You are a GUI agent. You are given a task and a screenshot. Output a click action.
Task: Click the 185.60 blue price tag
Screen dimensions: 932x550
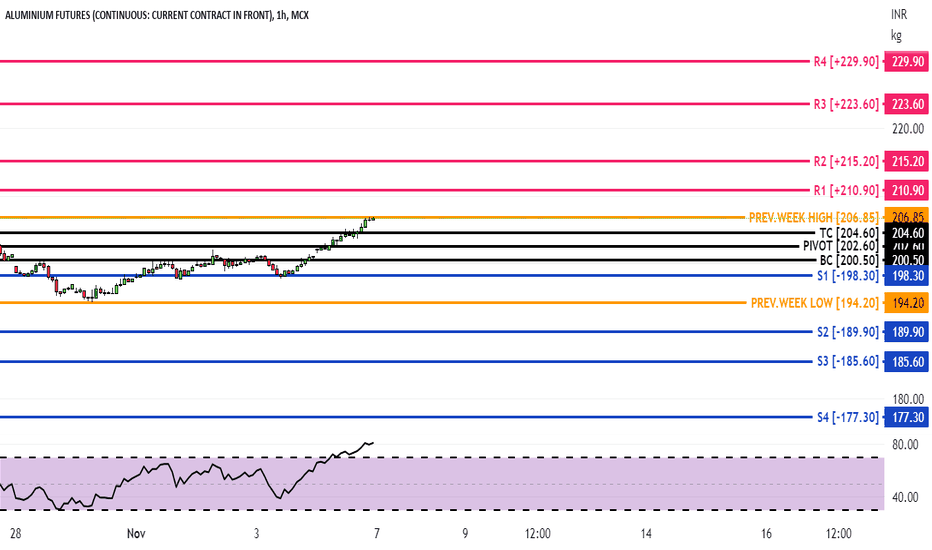[906, 362]
